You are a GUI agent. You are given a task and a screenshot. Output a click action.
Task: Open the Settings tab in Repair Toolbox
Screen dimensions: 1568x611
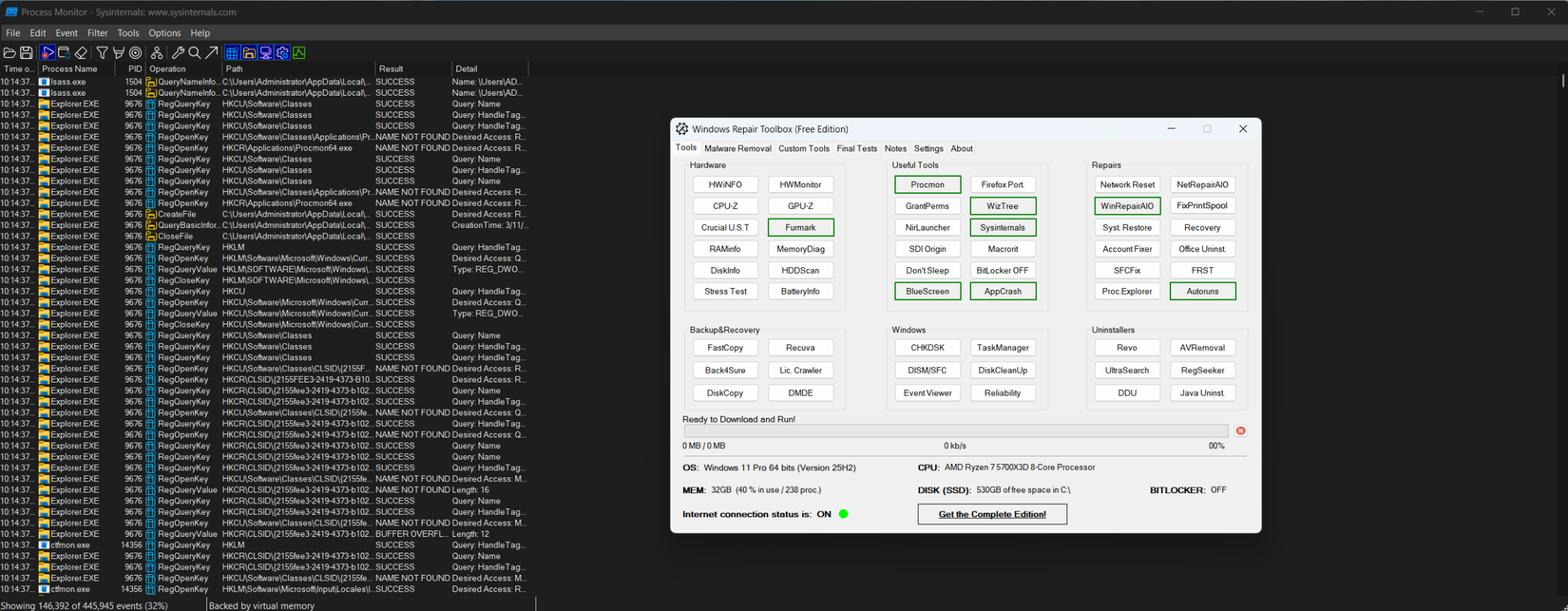click(928, 148)
